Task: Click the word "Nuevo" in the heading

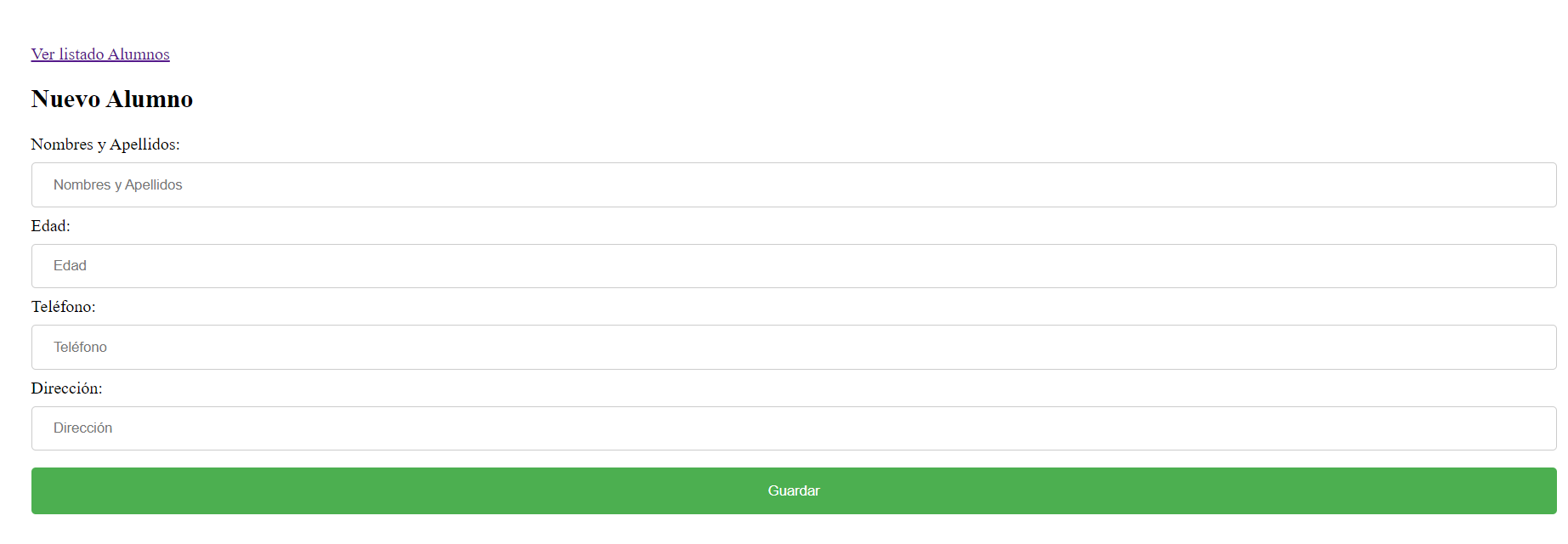Action: pos(66,99)
